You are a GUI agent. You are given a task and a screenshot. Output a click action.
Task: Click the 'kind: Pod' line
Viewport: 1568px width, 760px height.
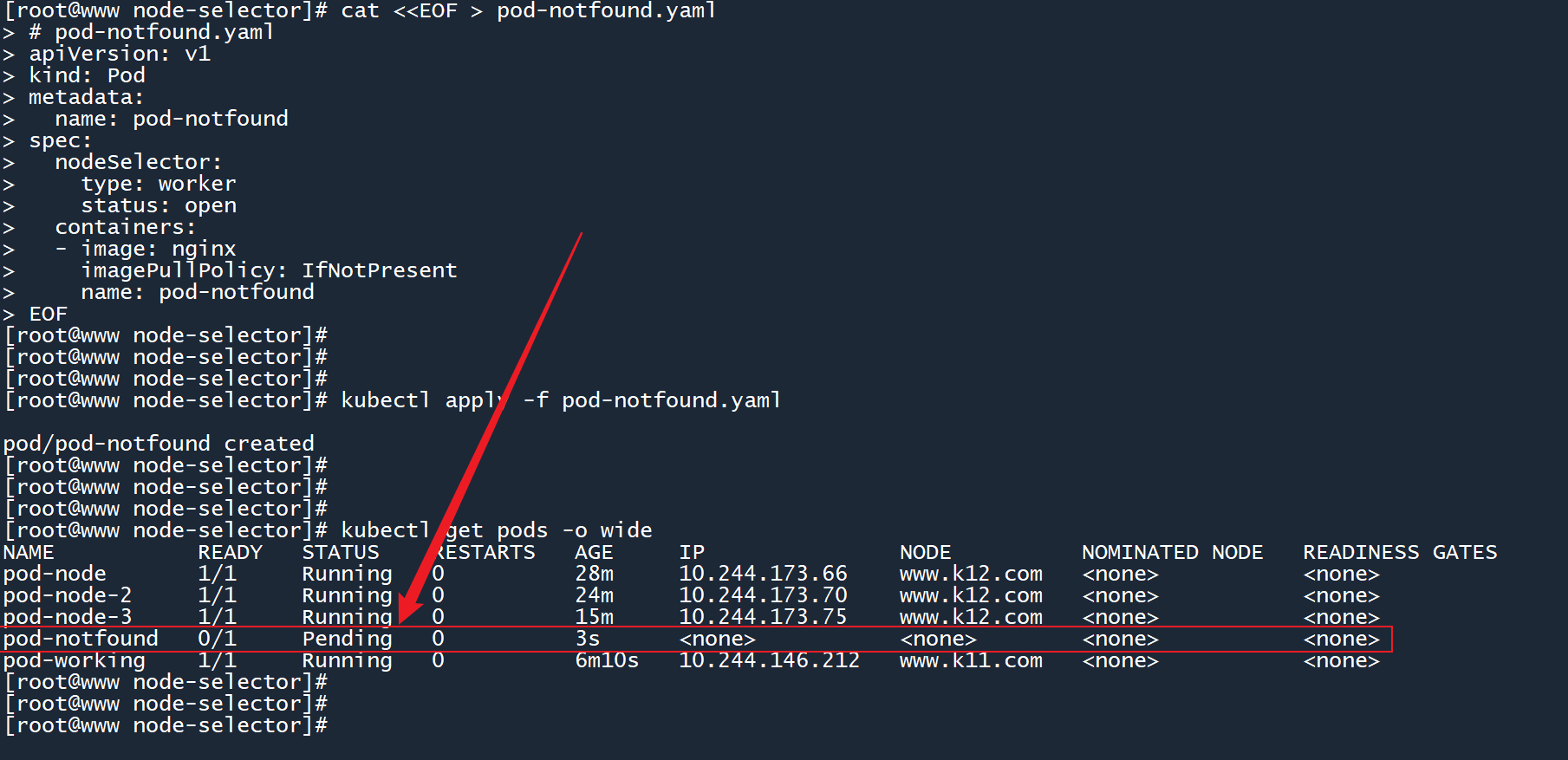pyautogui.click(x=87, y=75)
